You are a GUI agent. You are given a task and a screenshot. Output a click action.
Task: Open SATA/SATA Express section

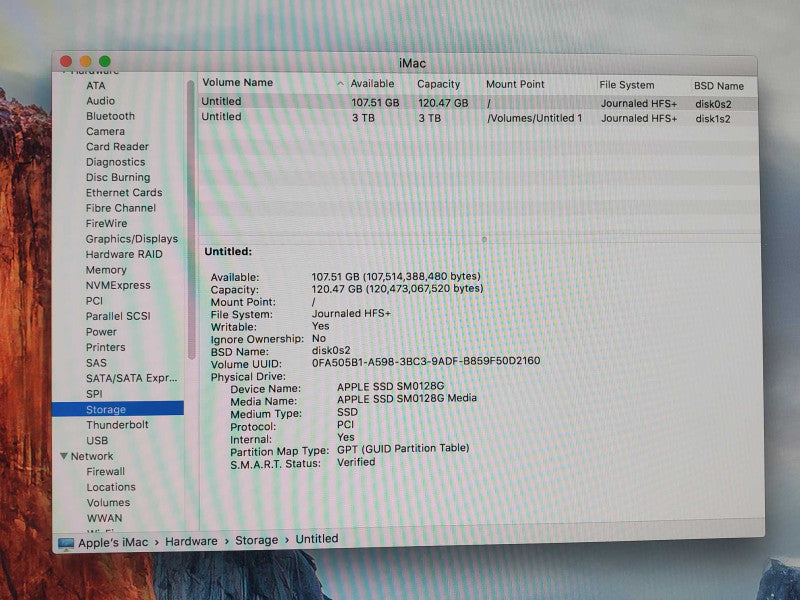(x=131, y=378)
